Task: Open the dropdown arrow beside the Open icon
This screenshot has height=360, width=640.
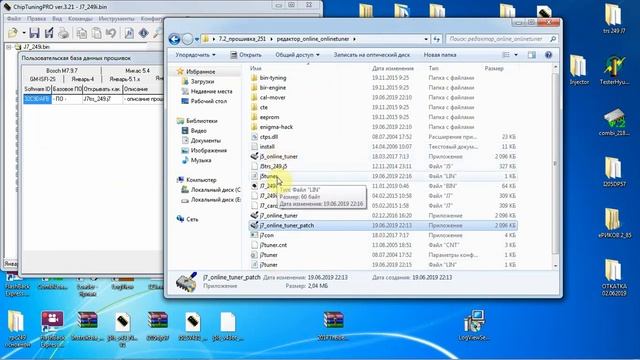Action: (x=24, y=33)
